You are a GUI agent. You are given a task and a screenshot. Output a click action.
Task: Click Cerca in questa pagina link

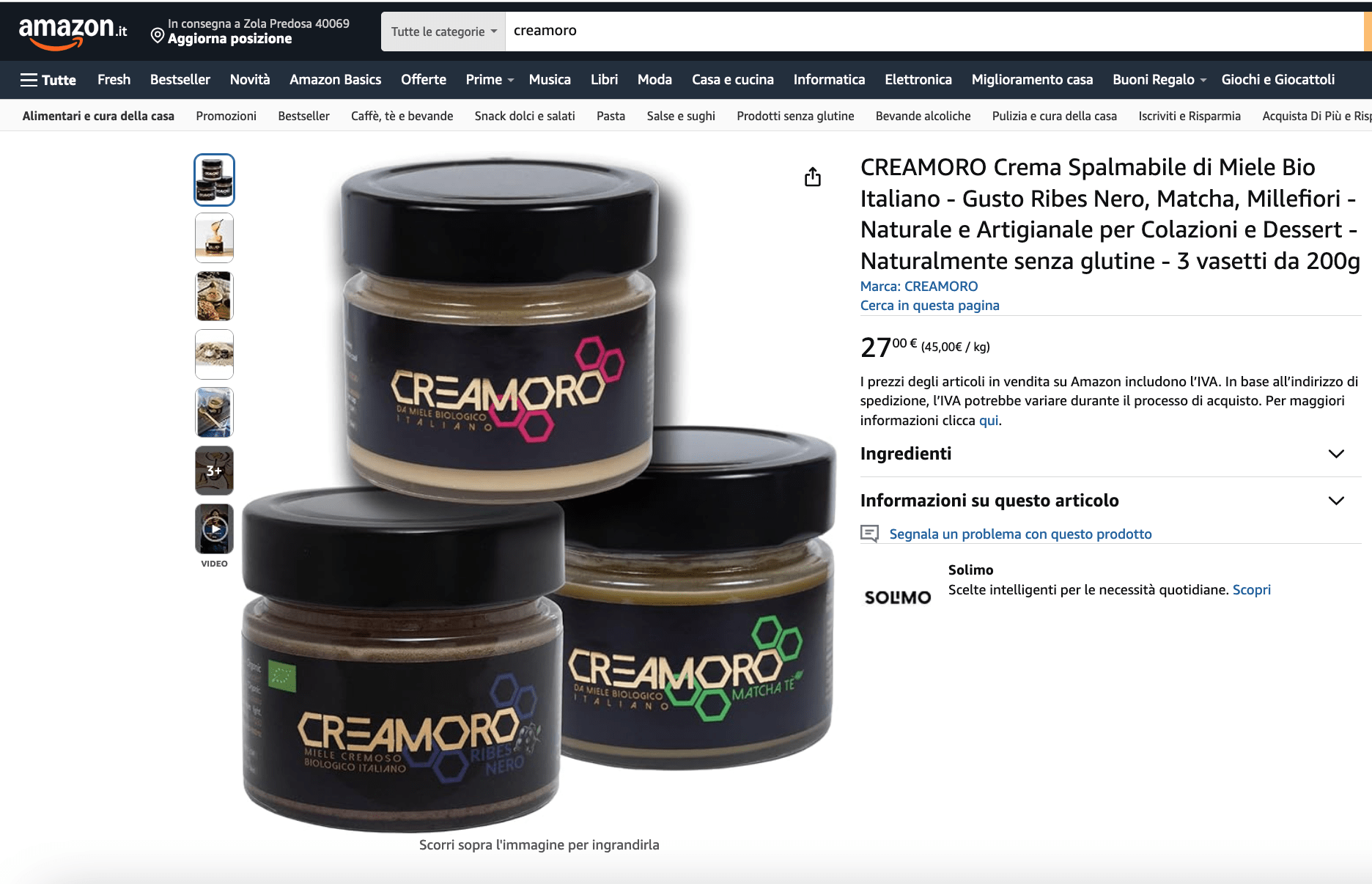tap(930, 305)
